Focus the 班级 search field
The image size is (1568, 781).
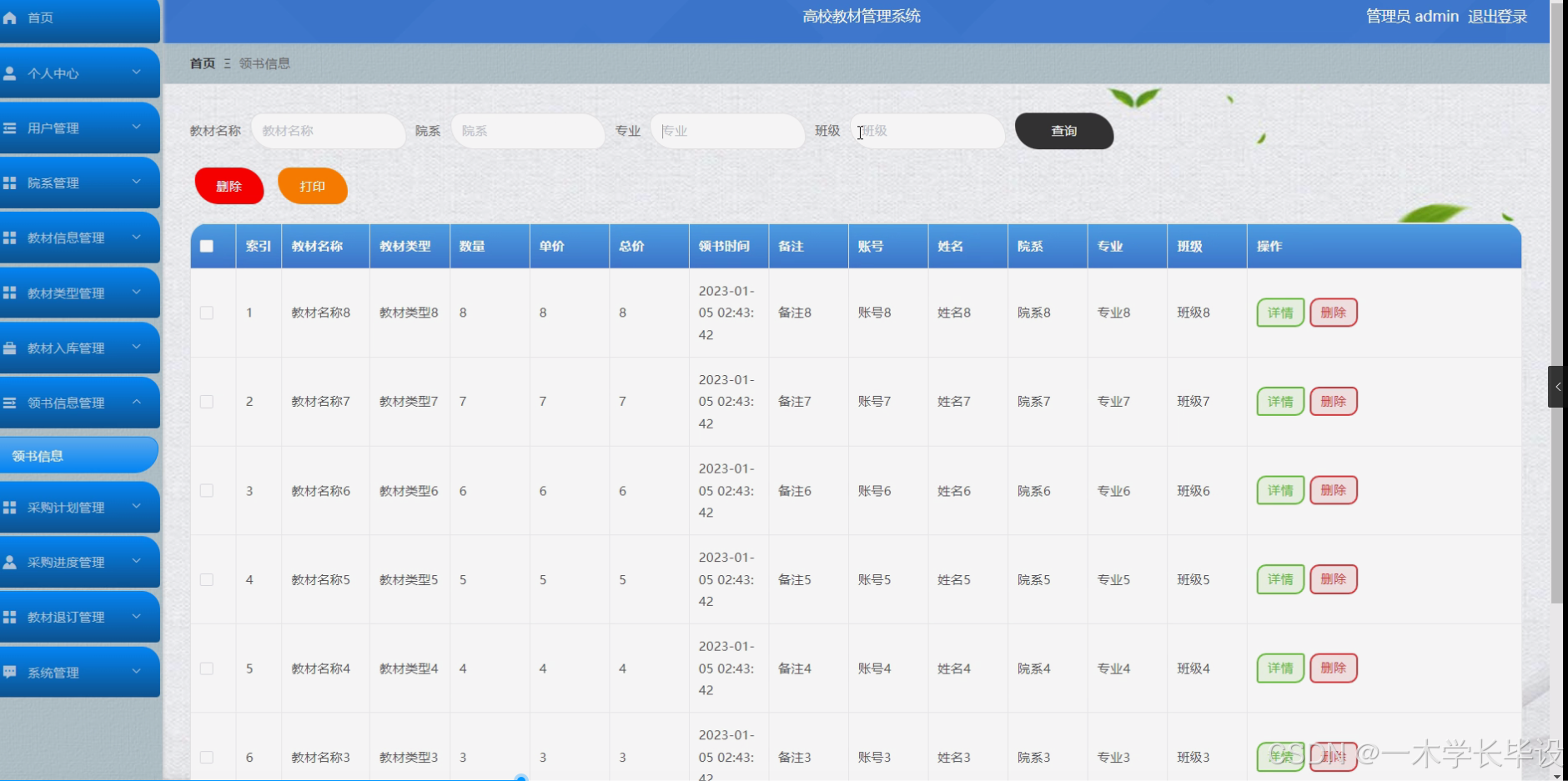(x=927, y=131)
